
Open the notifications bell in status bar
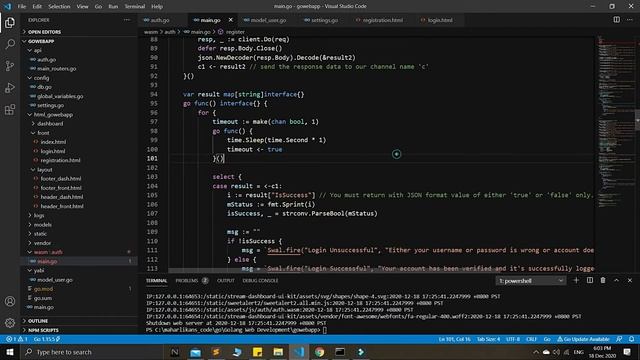point(631,339)
